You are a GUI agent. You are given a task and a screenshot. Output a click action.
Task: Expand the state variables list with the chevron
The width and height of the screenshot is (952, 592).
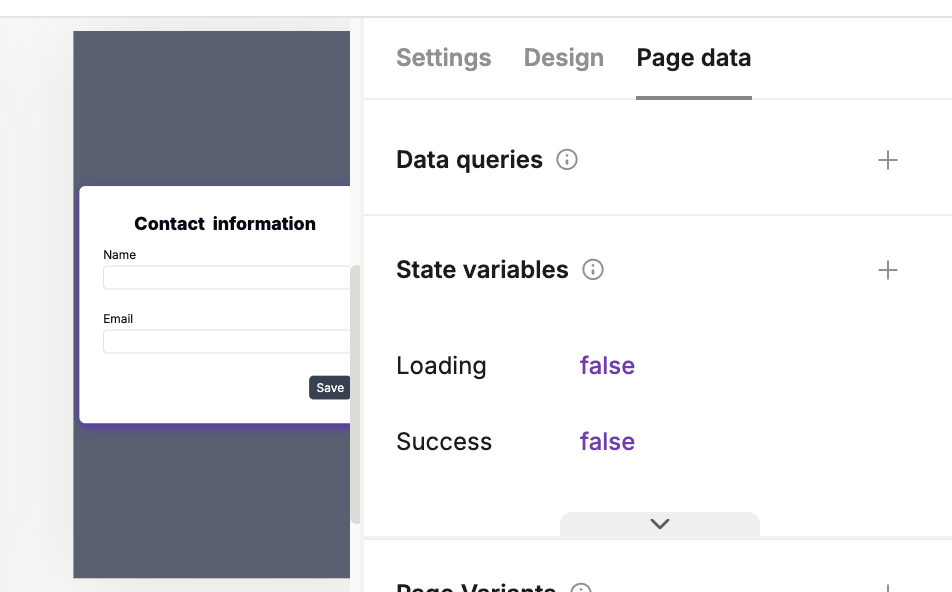[659, 523]
